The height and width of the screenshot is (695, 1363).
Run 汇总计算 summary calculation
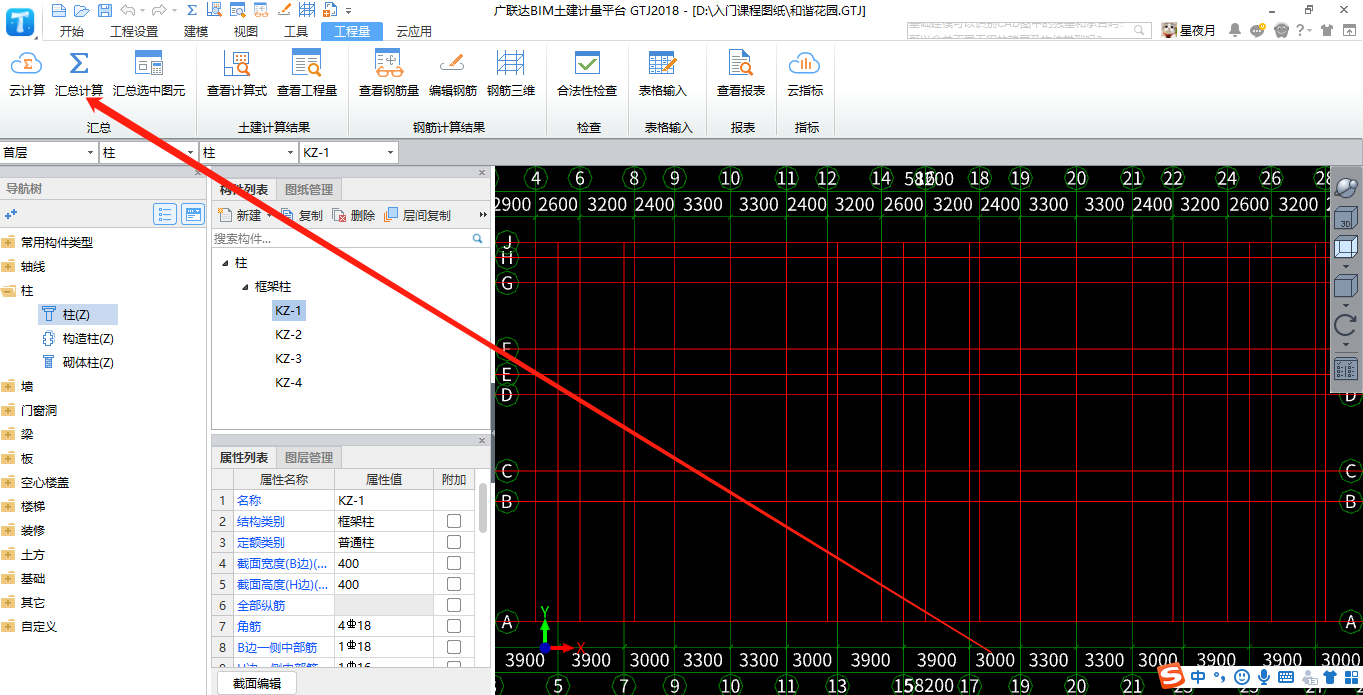[x=79, y=75]
